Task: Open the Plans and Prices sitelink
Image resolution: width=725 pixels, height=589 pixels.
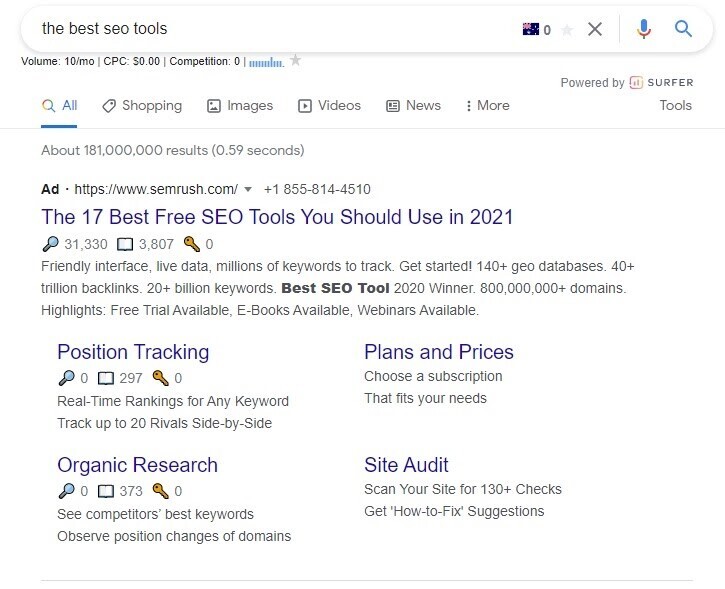Action: (x=439, y=352)
